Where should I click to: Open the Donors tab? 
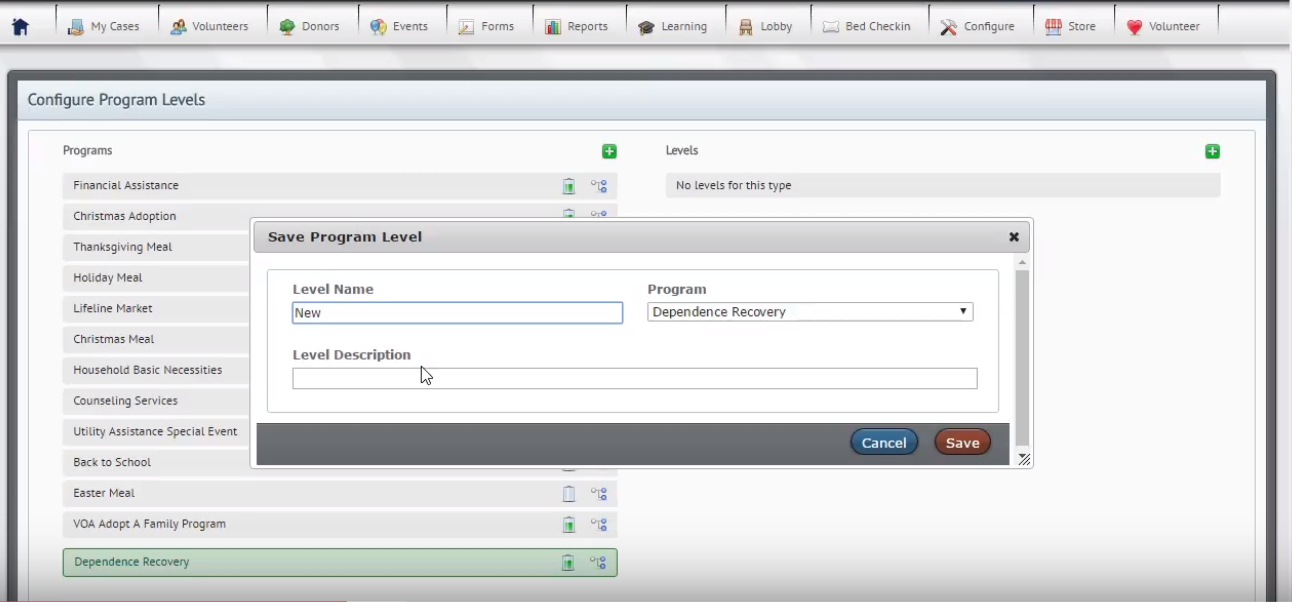(310, 26)
